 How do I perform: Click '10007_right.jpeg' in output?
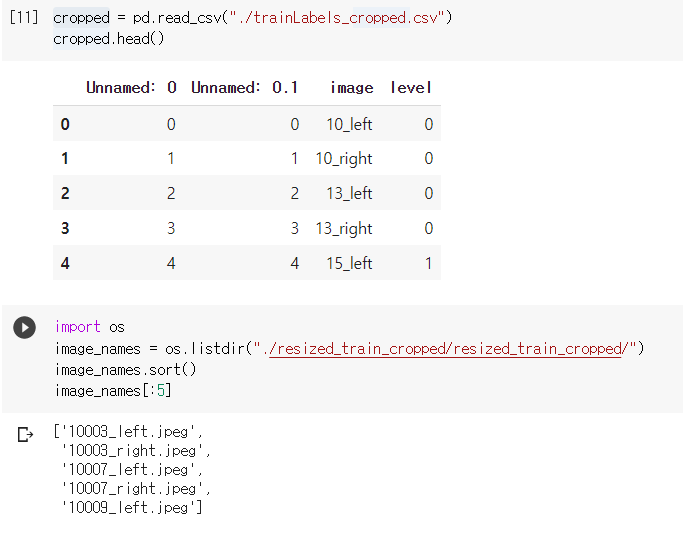coord(133,488)
